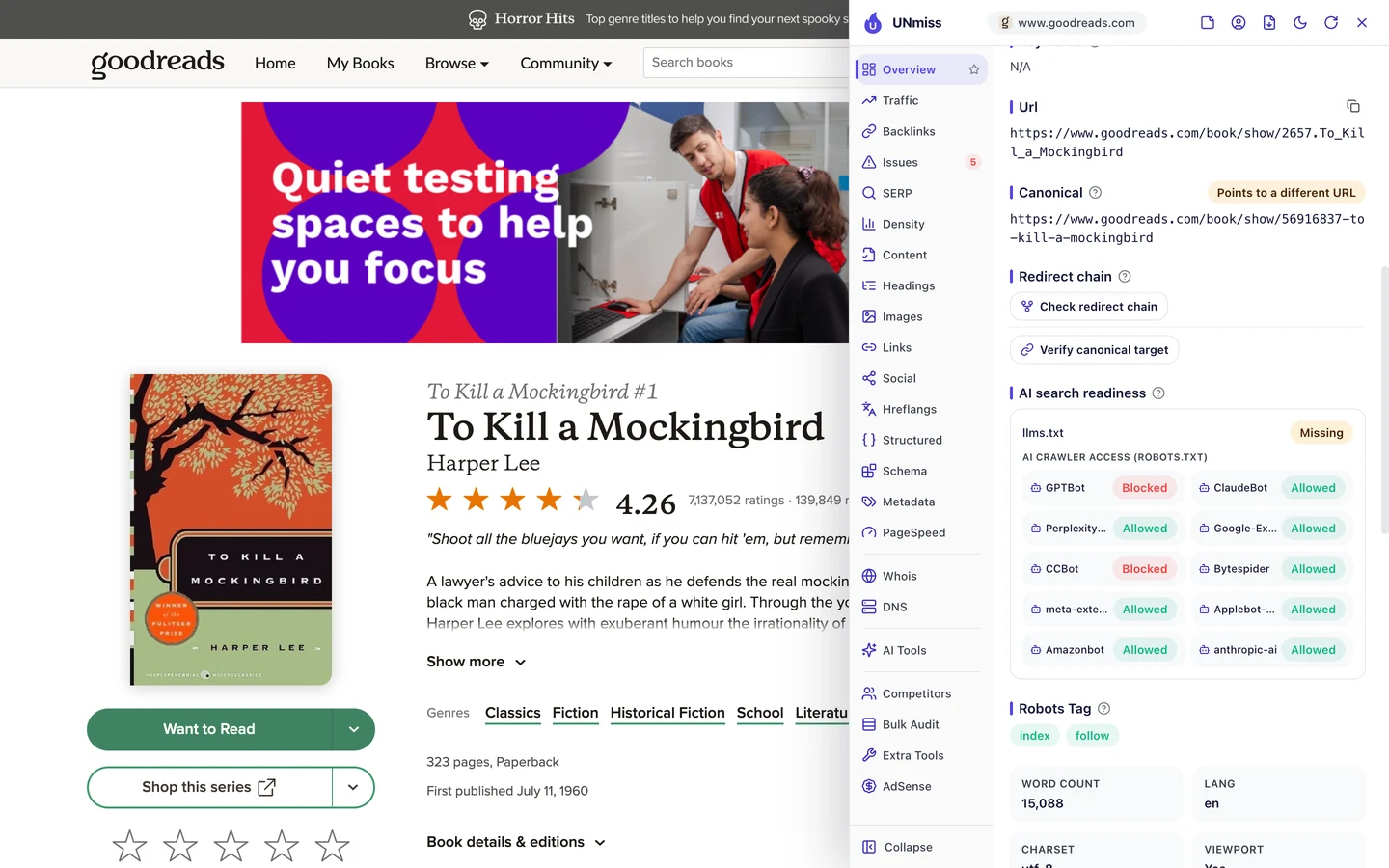Open the Community dropdown menu
The width and height of the screenshot is (1389, 868).
click(x=566, y=64)
